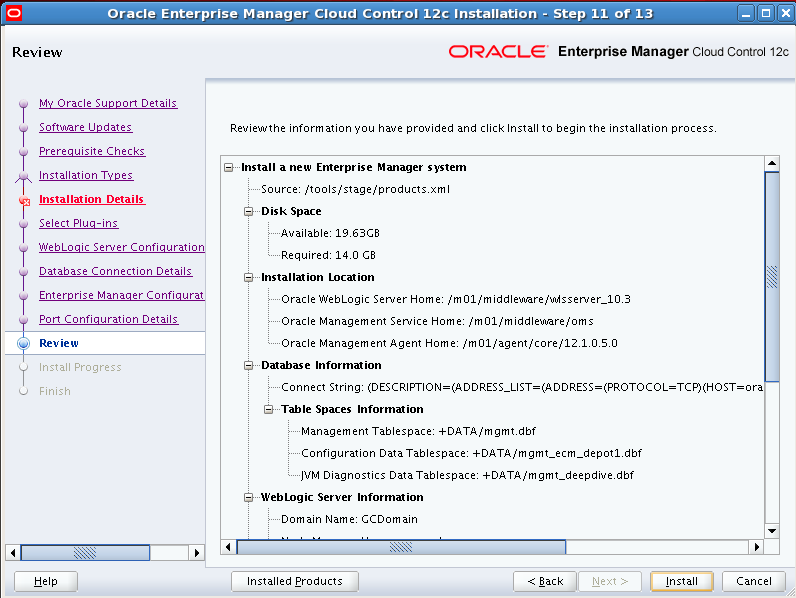Maximize the installer window
796x598 pixels.
766,13
